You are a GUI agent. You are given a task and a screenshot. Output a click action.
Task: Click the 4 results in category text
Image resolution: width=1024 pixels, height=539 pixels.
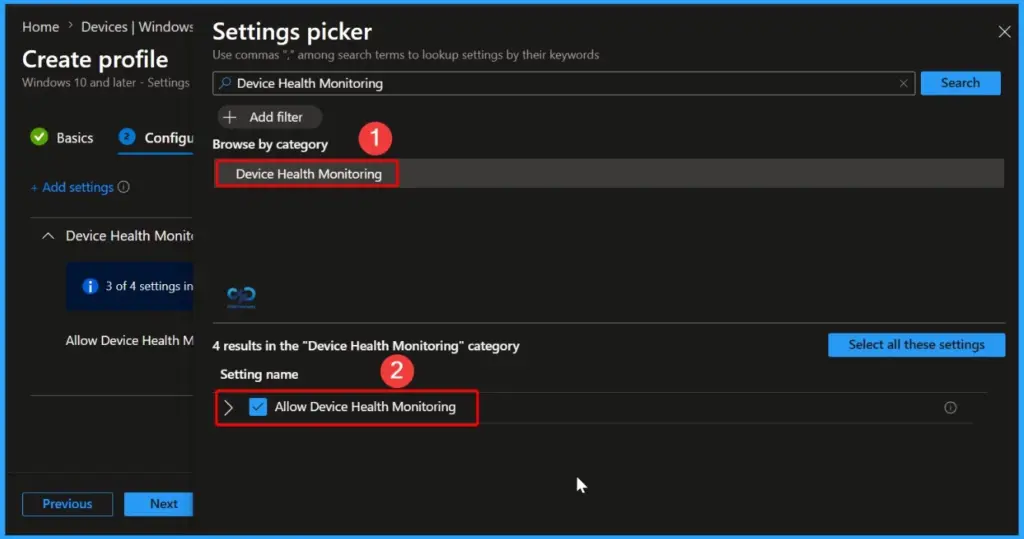366,346
